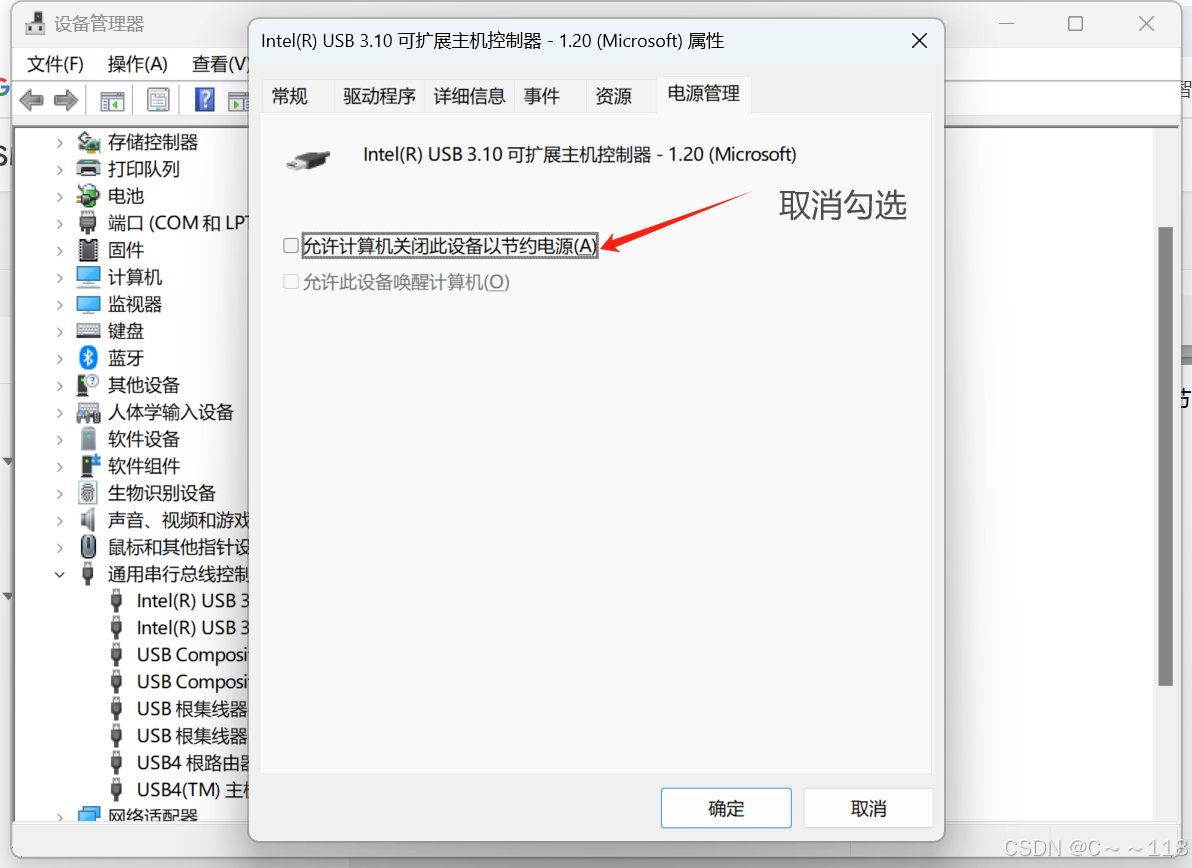This screenshot has width=1192, height=868.
Task: Click the 计算机 computer icon
Action: (88, 277)
